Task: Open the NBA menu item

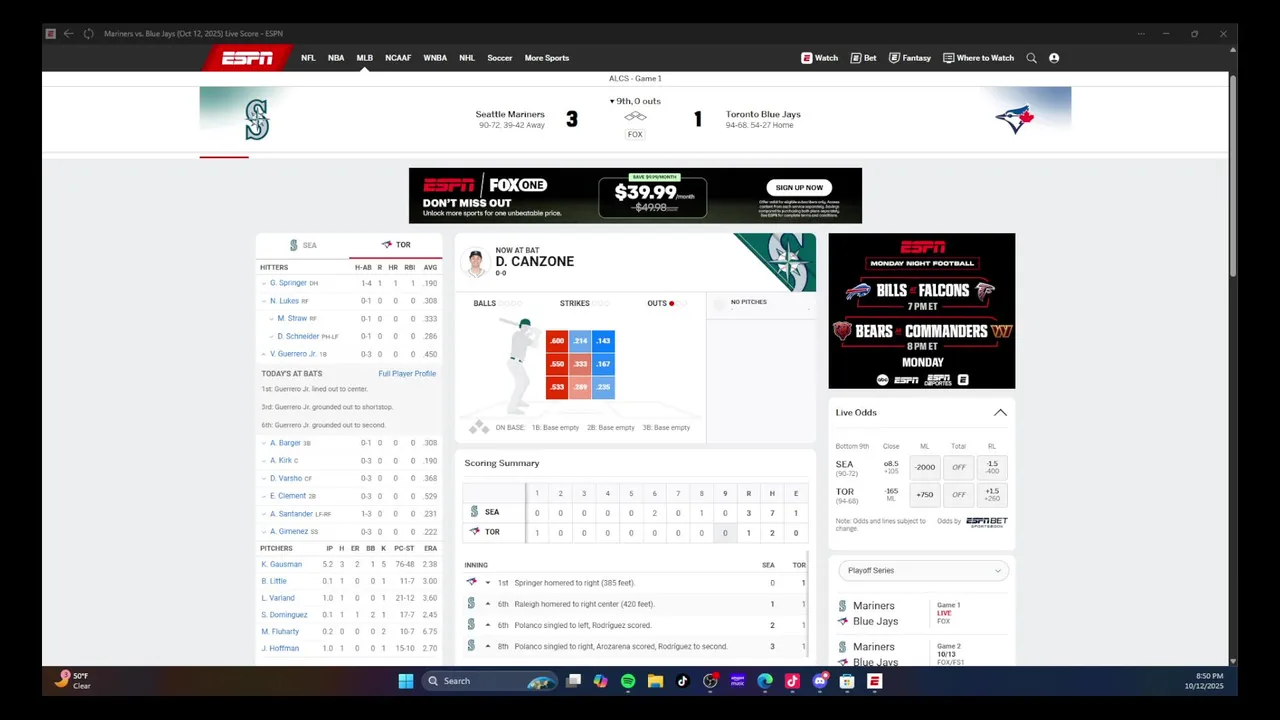Action: [336, 58]
